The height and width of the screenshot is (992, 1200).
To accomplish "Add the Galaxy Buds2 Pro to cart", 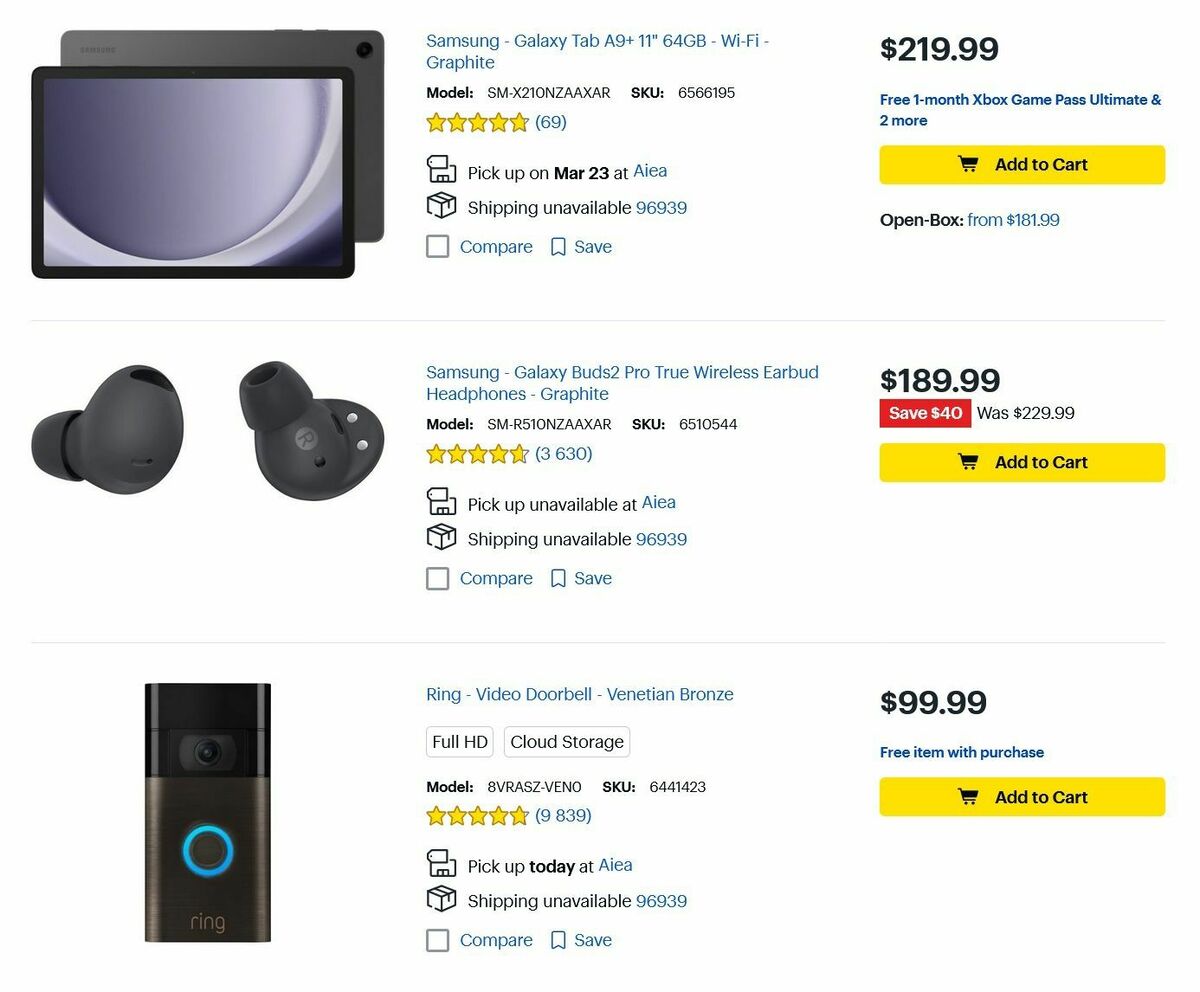I will click(1022, 462).
